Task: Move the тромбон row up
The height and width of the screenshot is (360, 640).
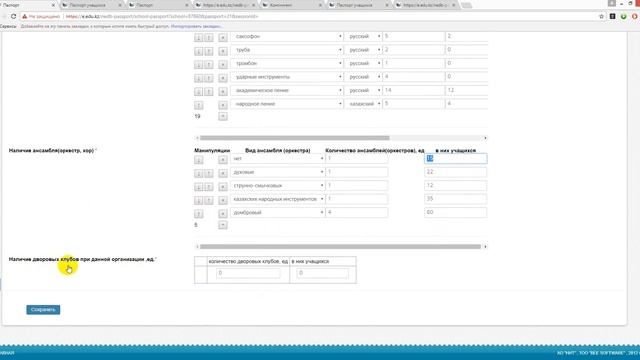Action: click(209, 64)
